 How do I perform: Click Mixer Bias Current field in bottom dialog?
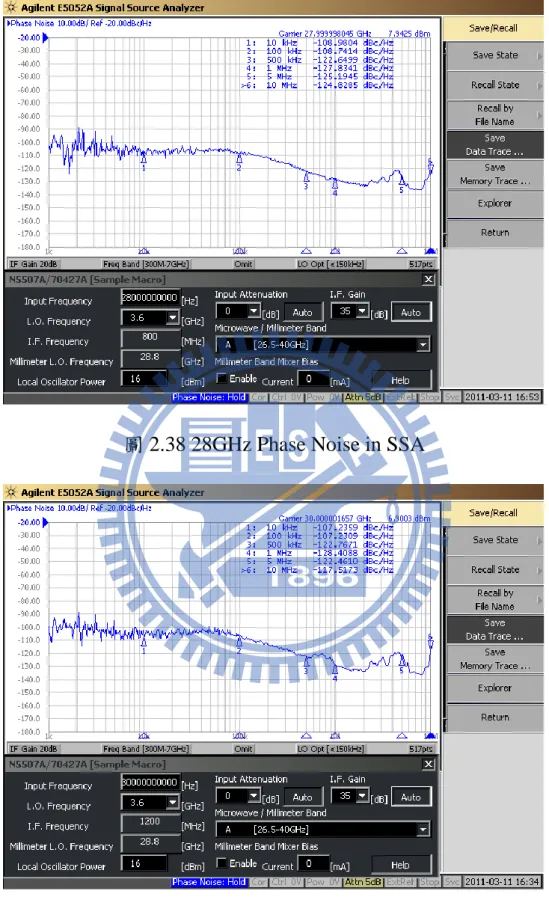[313, 864]
